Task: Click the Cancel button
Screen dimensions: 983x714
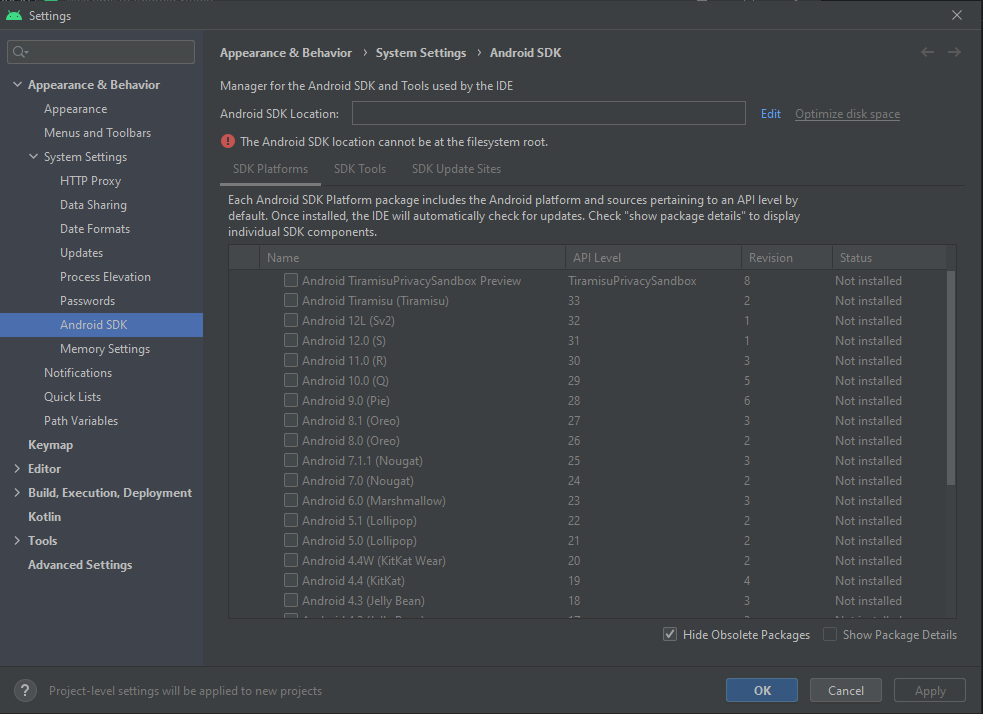Action: point(846,690)
